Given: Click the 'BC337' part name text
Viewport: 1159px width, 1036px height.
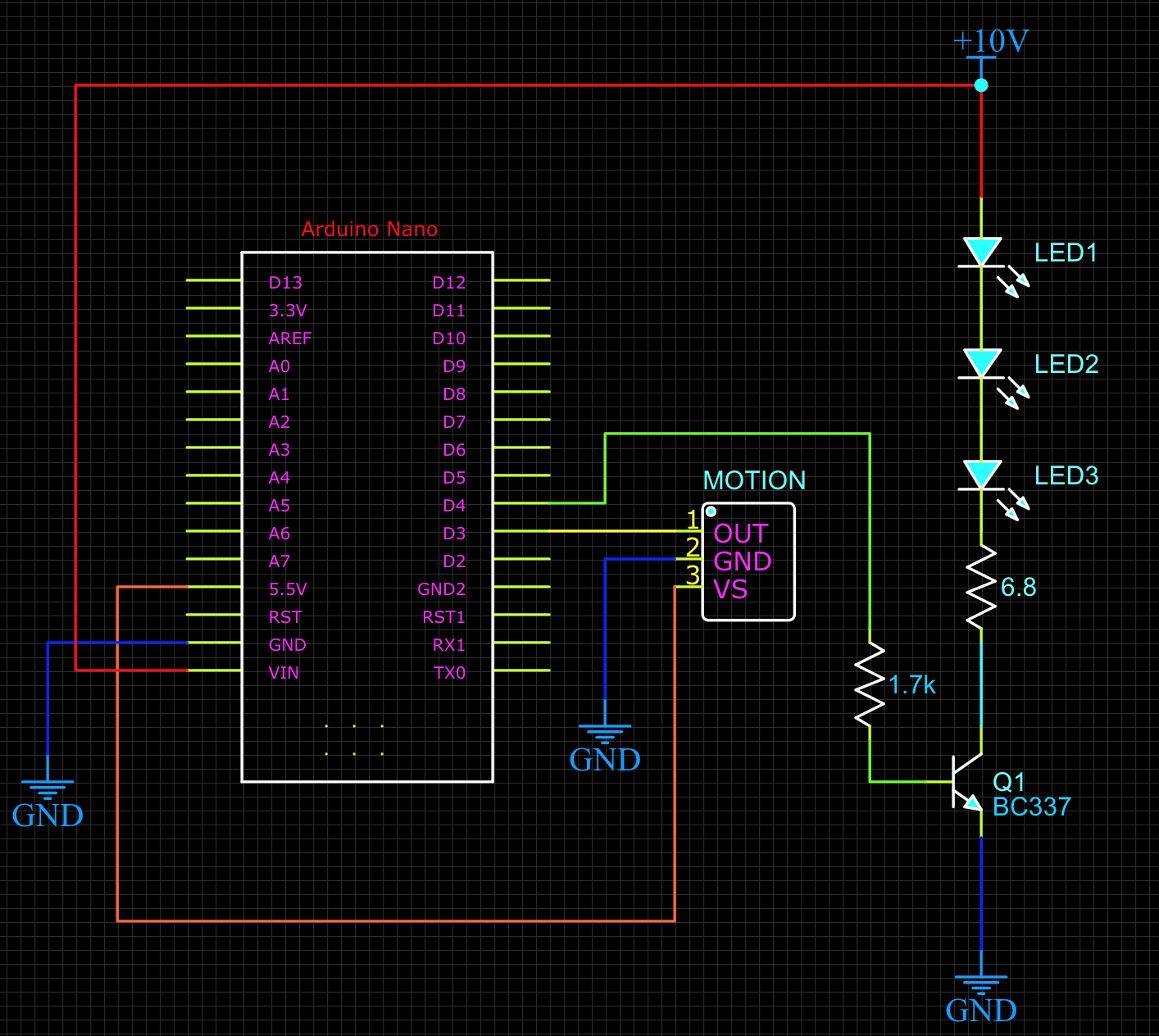Looking at the screenshot, I should point(1031,807).
